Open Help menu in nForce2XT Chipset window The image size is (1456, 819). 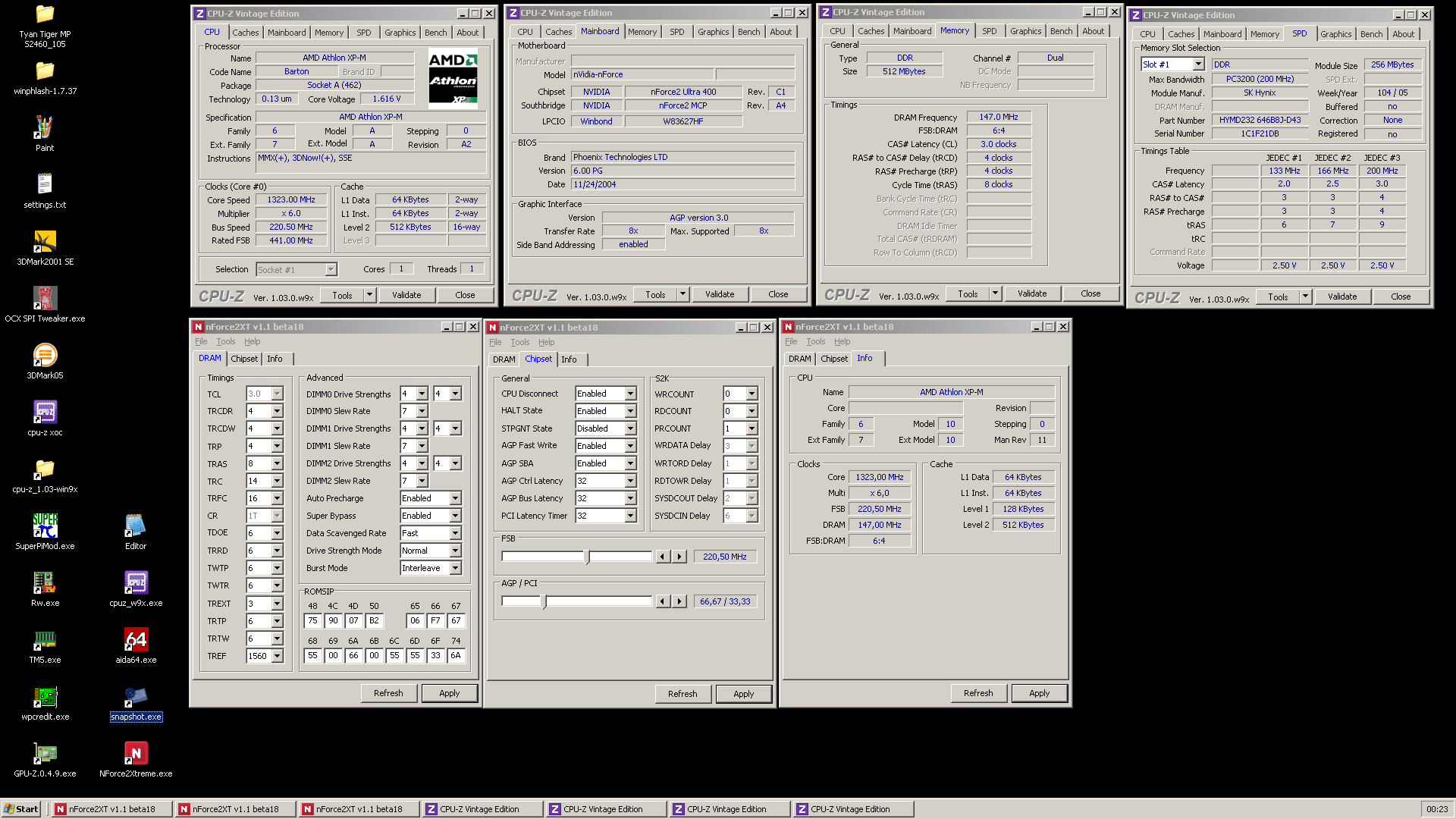(546, 342)
